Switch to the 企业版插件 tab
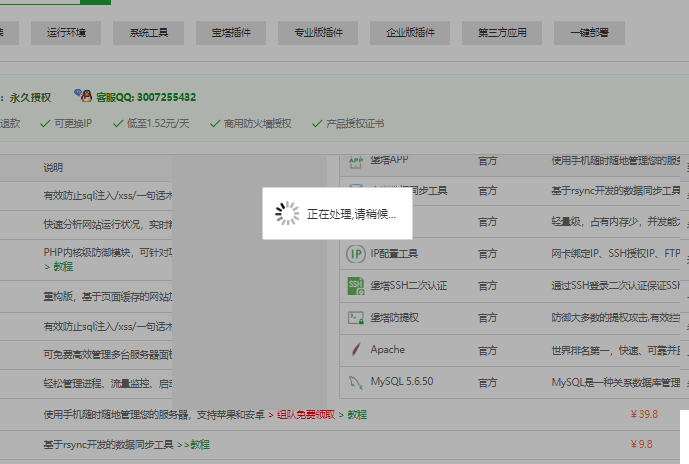This screenshot has width=689, height=464. pos(410,33)
